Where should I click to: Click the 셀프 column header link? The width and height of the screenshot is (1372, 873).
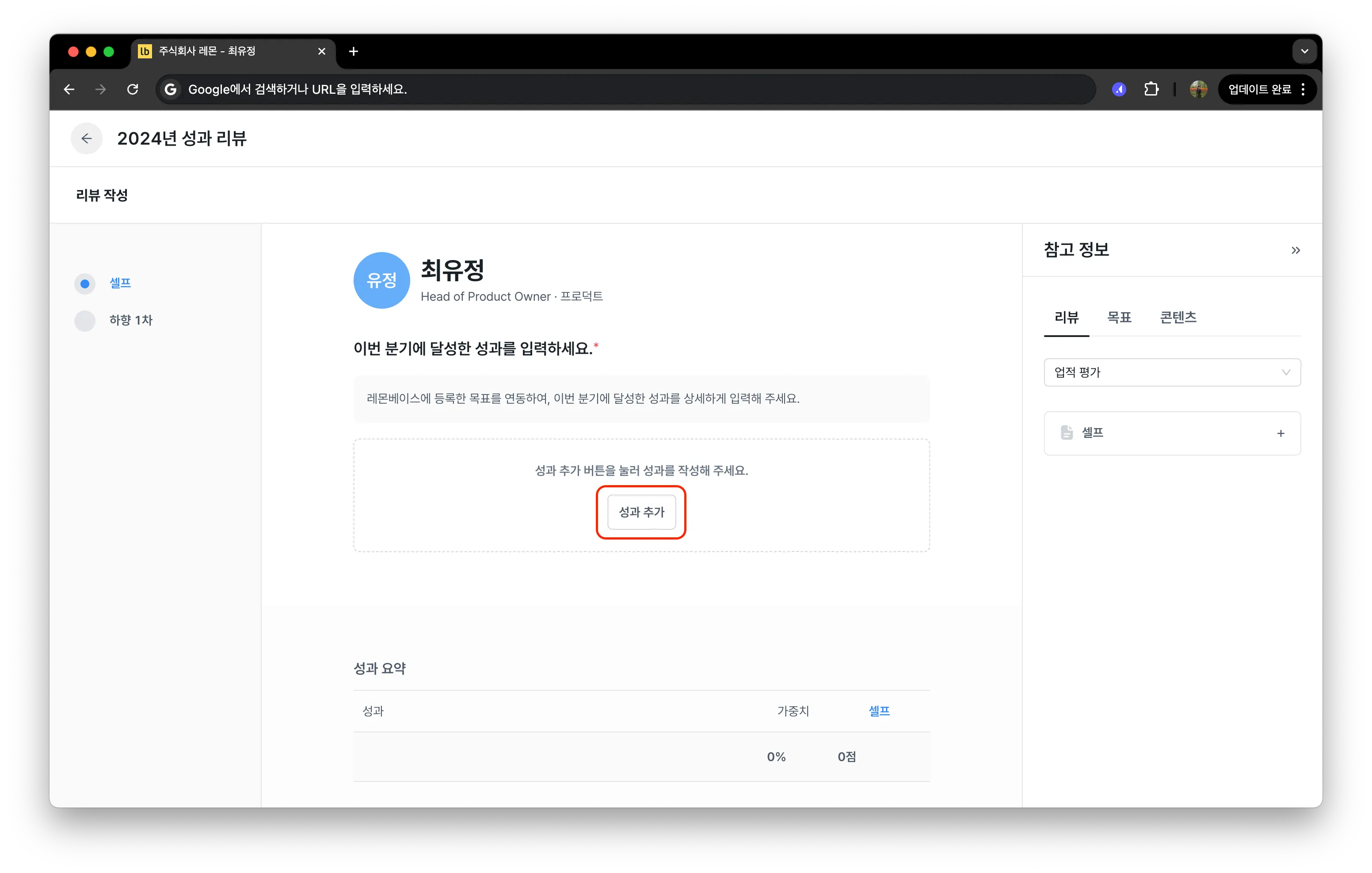[879, 711]
